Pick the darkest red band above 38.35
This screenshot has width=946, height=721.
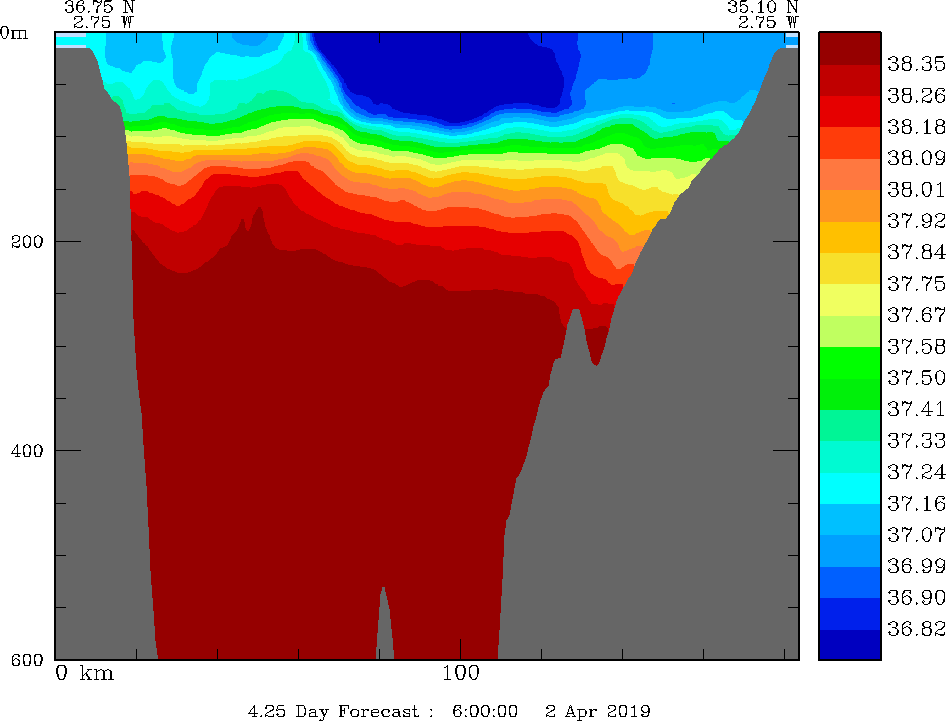[x=849, y=48]
